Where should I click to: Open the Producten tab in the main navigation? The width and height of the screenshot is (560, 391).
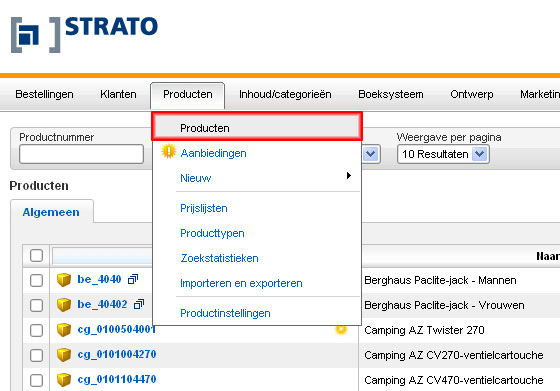[188, 94]
